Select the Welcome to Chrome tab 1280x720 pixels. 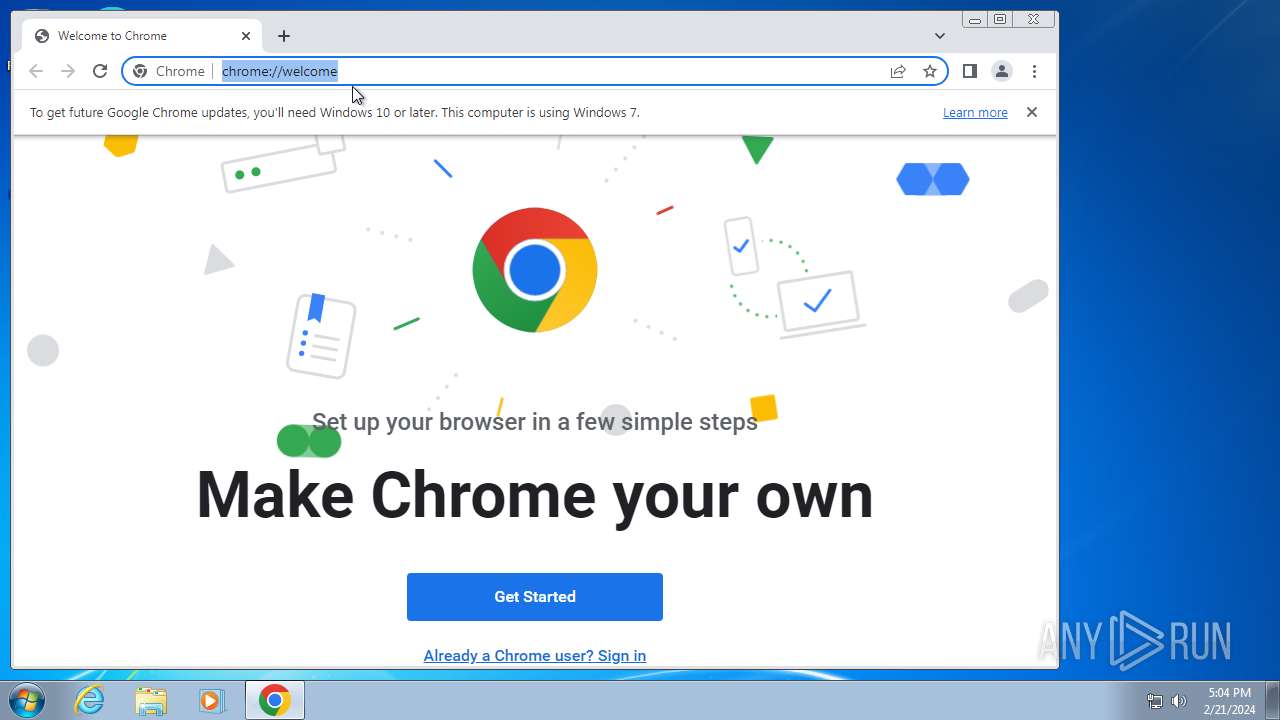[143, 36]
